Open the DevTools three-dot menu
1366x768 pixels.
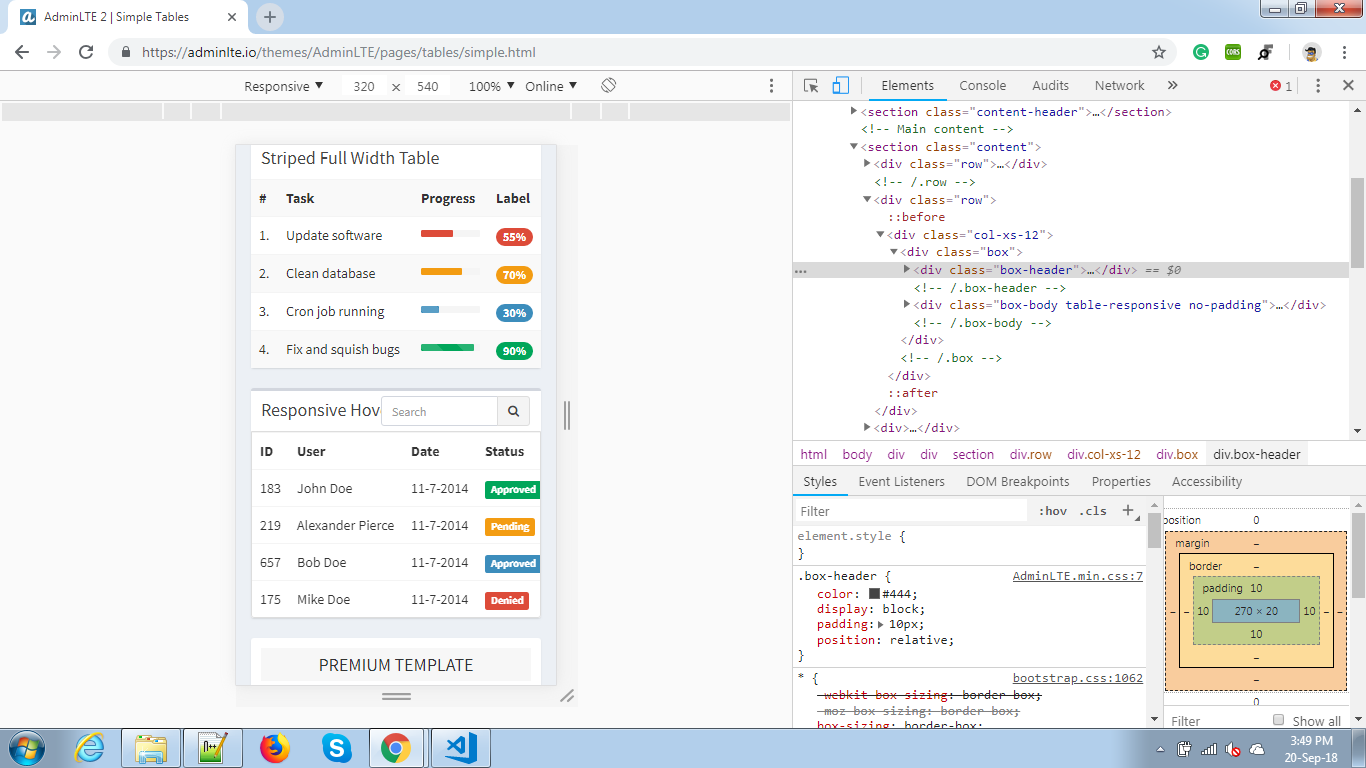[x=1318, y=85]
